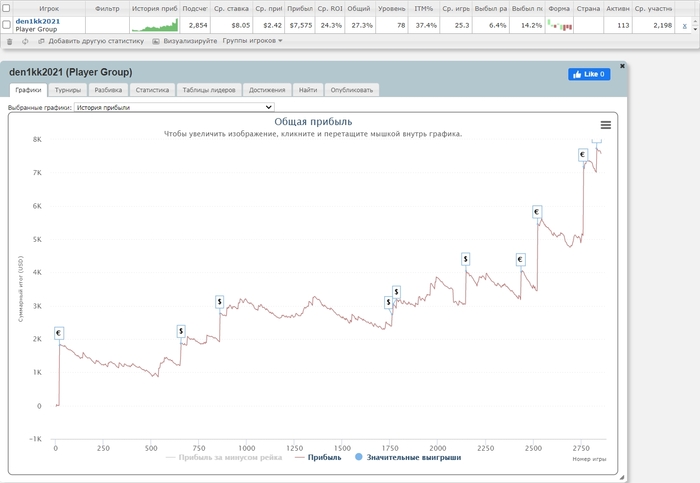Switch to the Турниры tab
Screen dimensions: 700x483
(x=68, y=90)
